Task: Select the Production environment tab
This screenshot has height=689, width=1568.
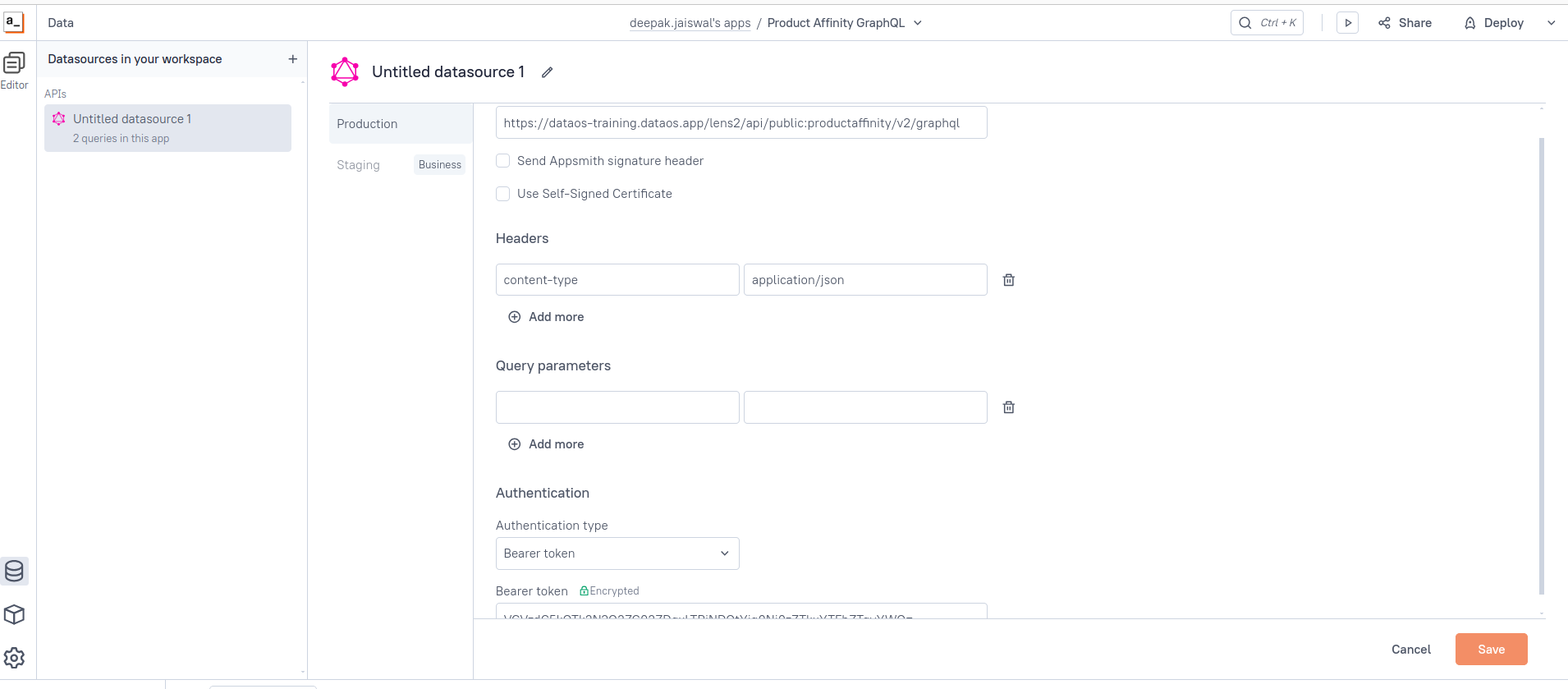Action: coord(401,124)
